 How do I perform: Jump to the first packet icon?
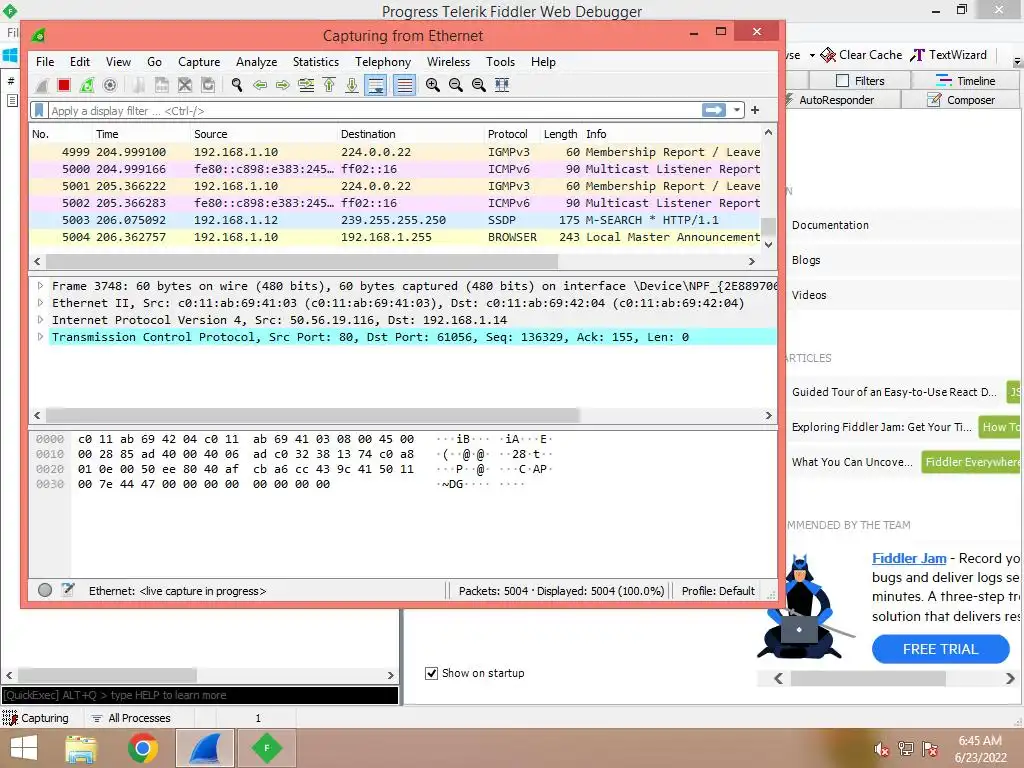(329, 85)
